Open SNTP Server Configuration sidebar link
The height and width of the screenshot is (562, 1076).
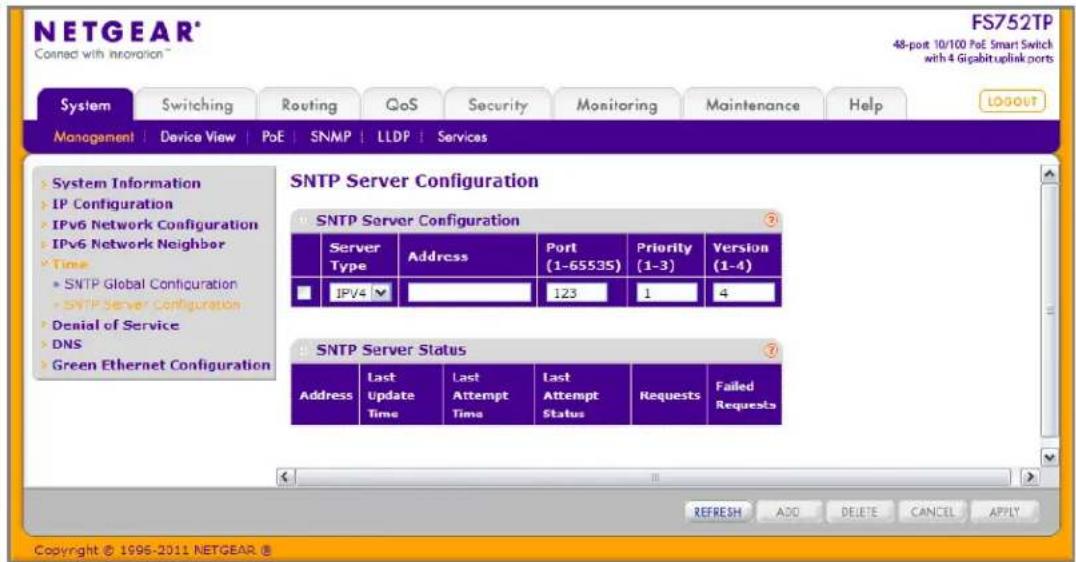(x=152, y=305)
